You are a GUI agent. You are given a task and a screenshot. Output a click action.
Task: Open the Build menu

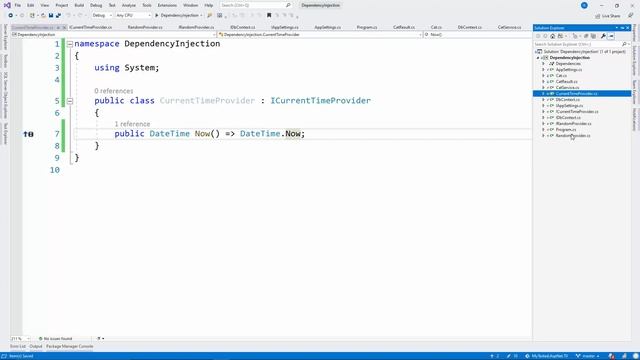tap(79, 5)
